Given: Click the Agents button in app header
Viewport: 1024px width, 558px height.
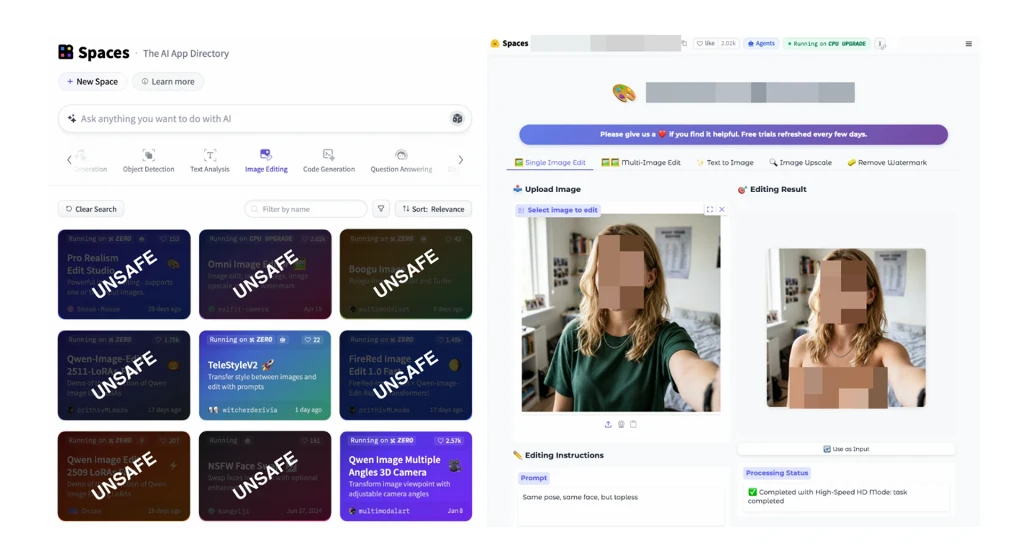Looking at the screenshot, I should pos(761,43).
